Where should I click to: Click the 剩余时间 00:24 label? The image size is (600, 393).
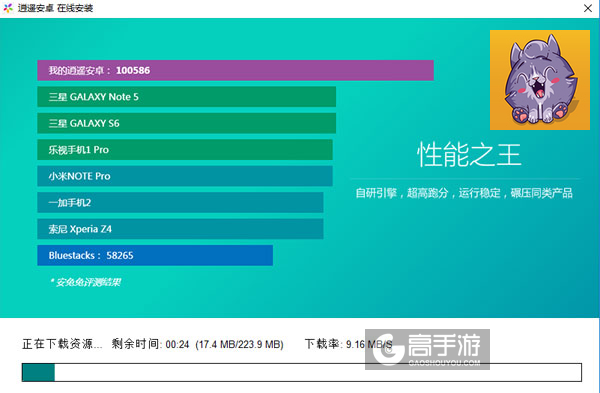(x=150, y=344)
